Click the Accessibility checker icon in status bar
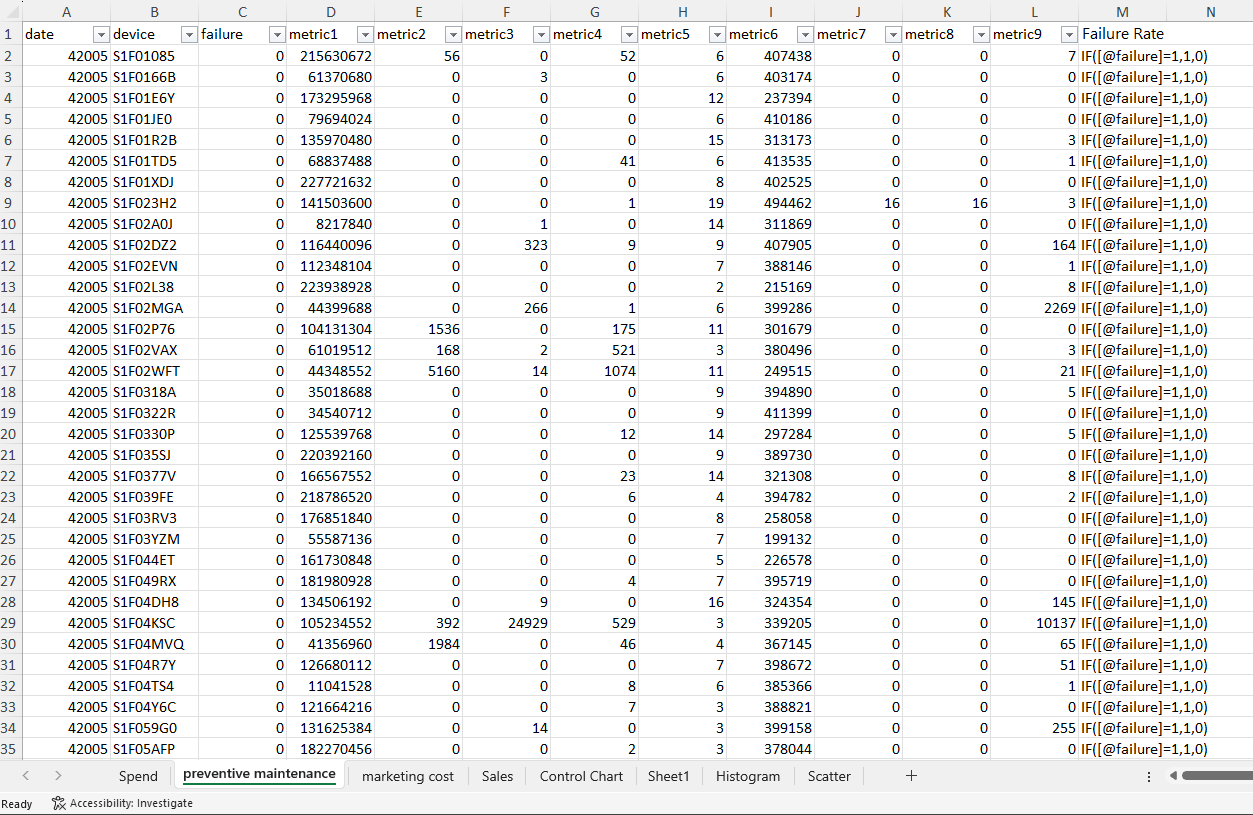1253x815 pixels. tap(57, 803)
